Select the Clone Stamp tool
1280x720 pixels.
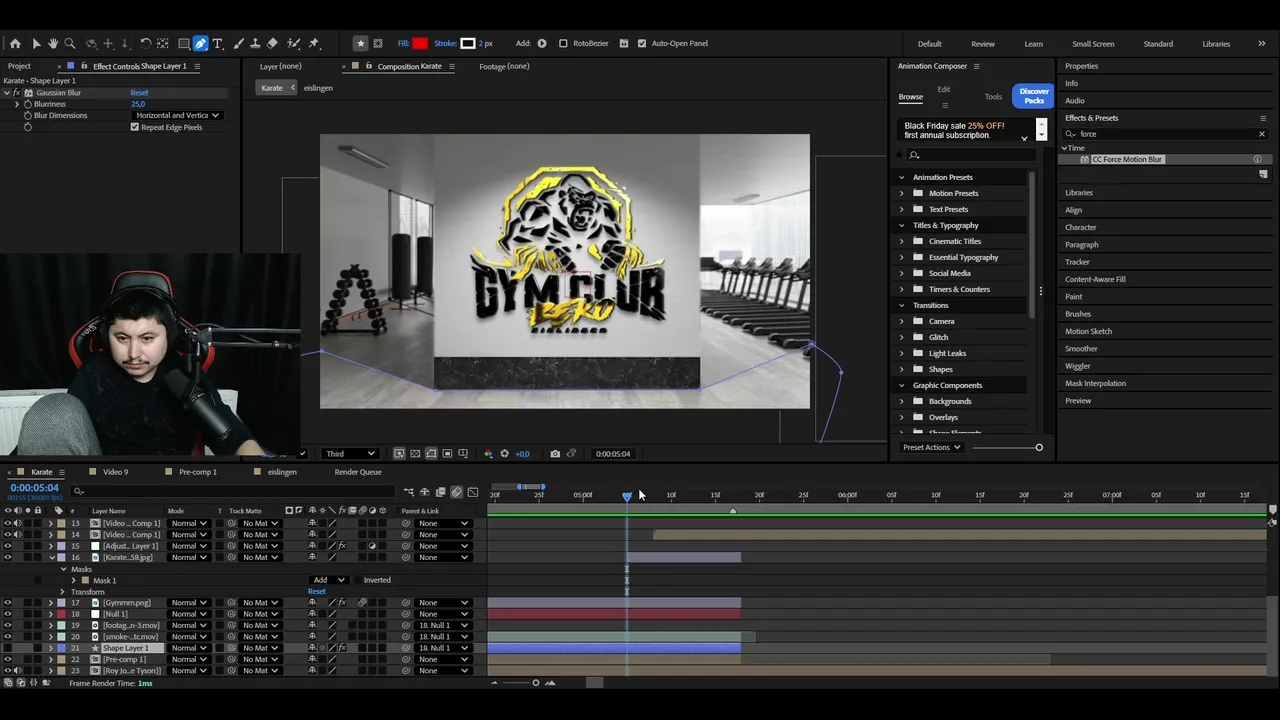pyautogui.click(x=255, y=44)
